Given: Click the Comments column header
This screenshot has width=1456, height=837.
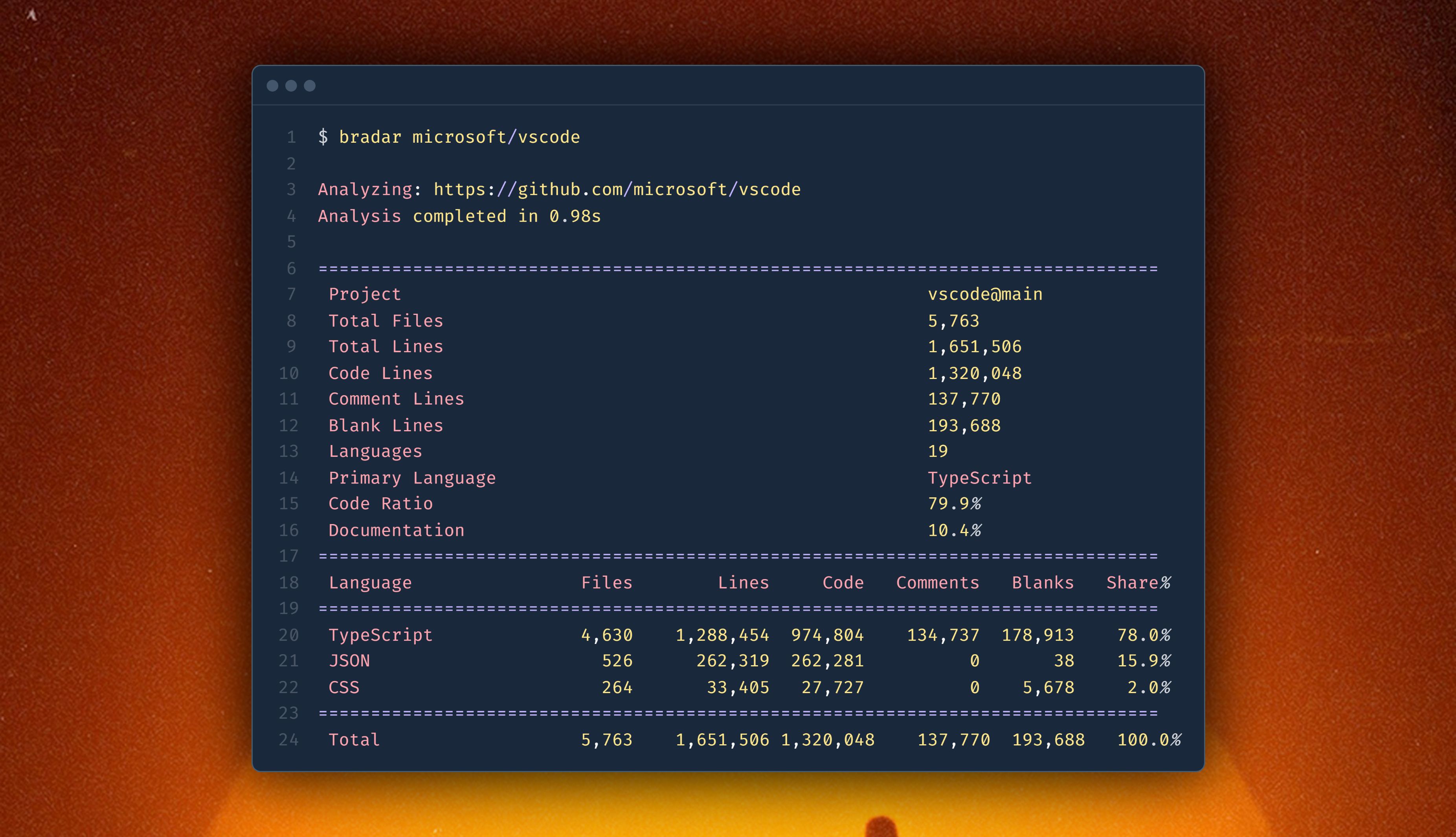Looking at the screenshot, I should (x=937, y=582).
